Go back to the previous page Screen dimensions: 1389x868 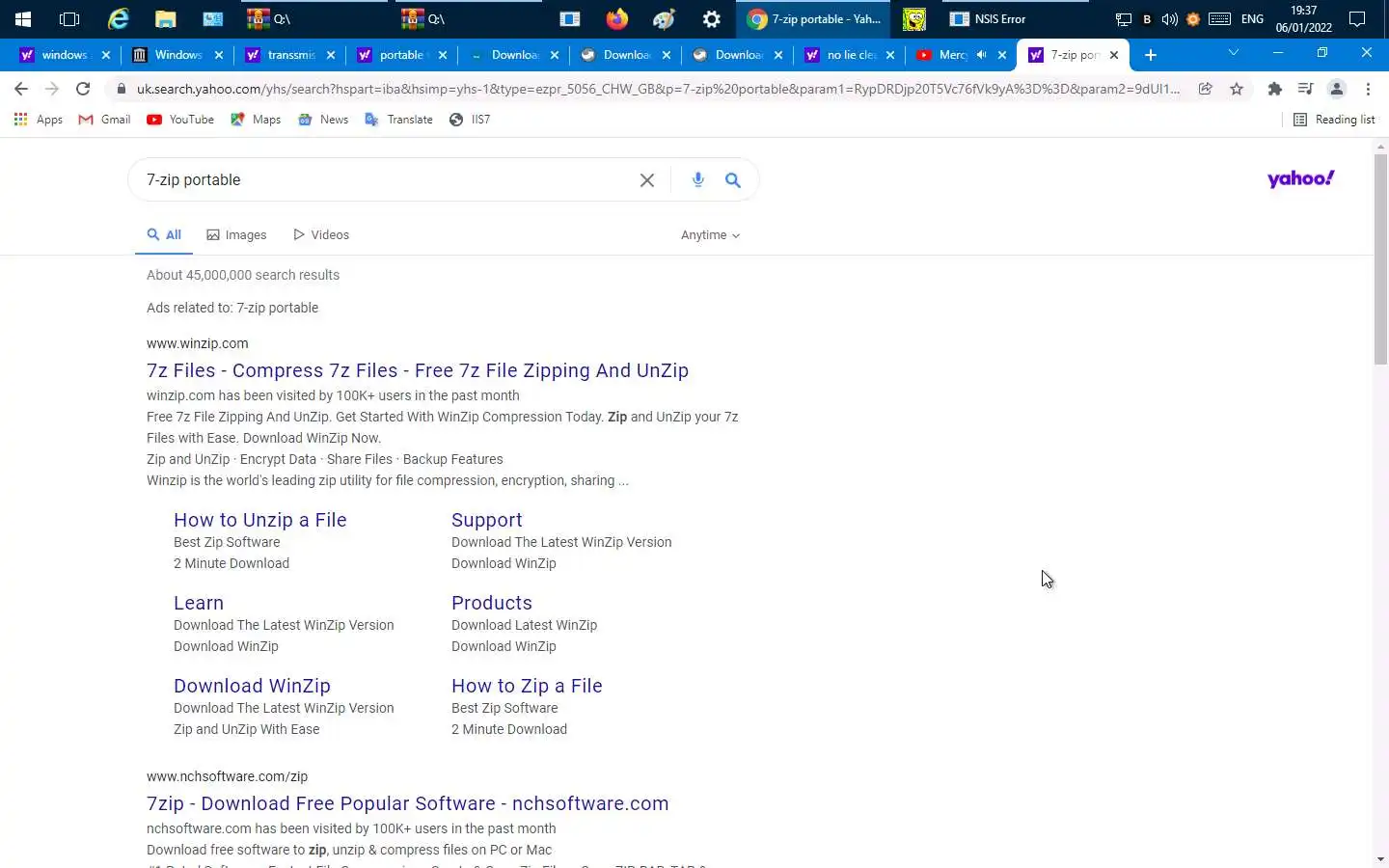click(x=21, y=89)
